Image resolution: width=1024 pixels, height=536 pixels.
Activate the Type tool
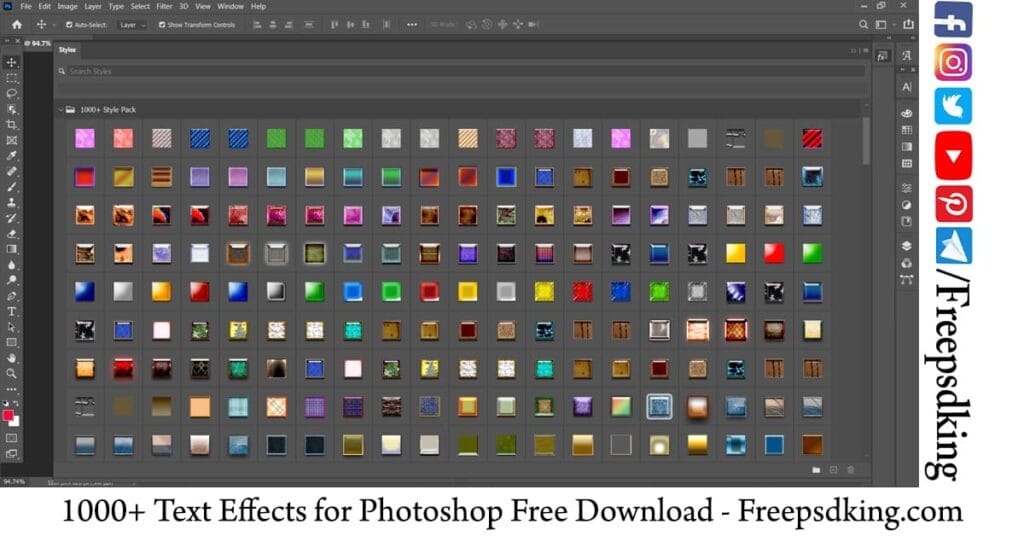tap(12, 311)
